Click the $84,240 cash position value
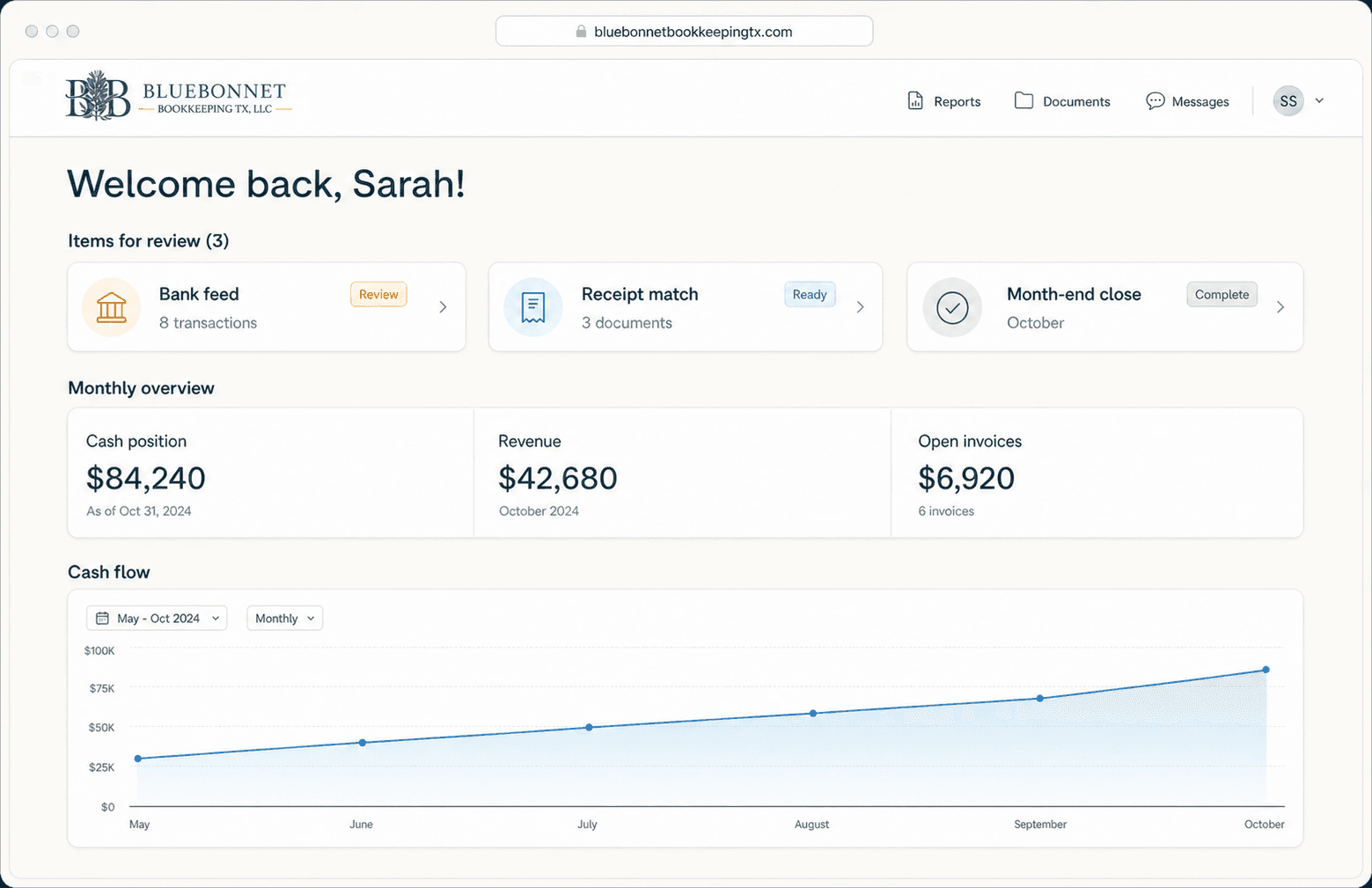 pos(146,478)
